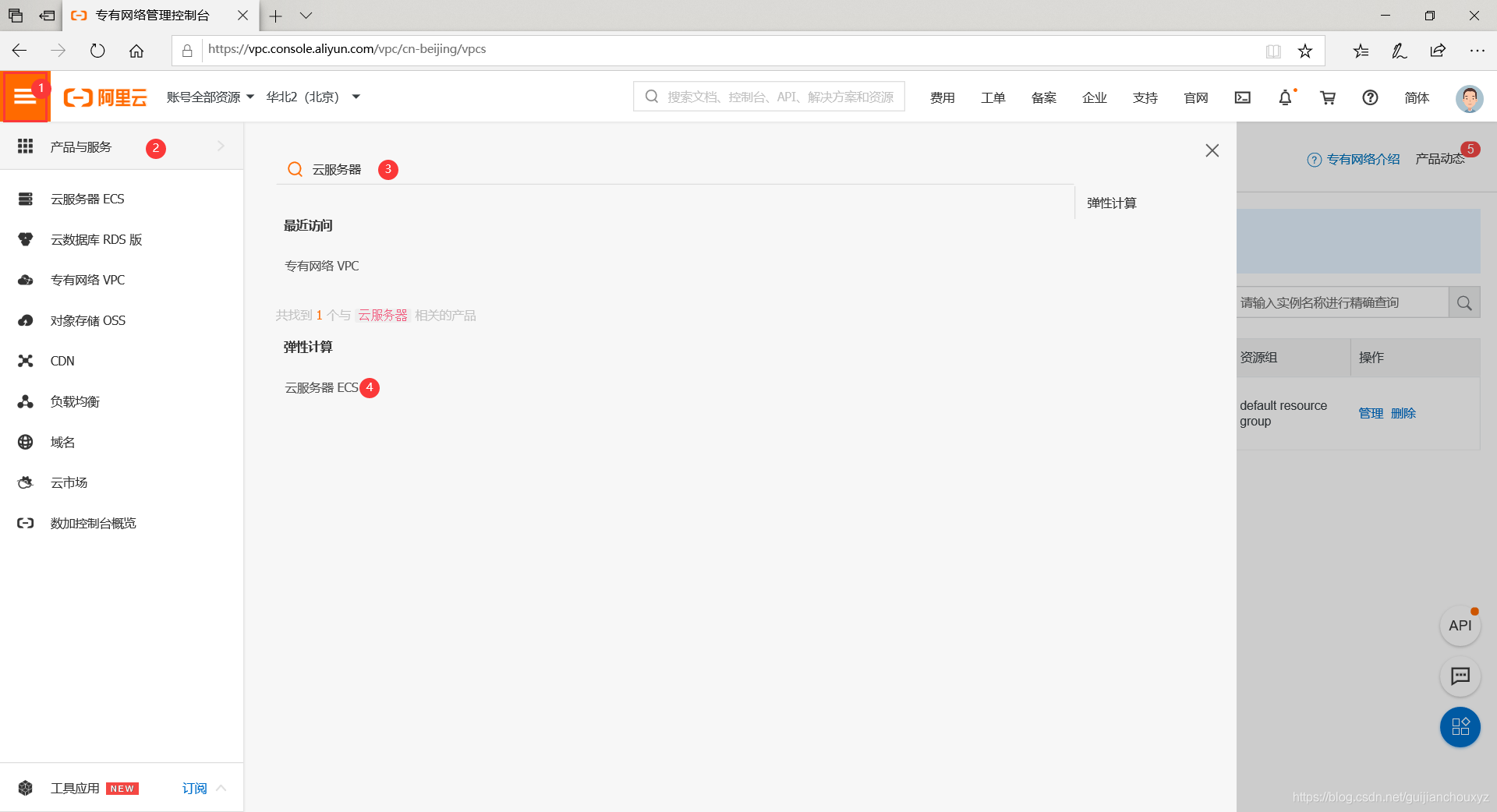Open the hamburger navigation menu

25,97
